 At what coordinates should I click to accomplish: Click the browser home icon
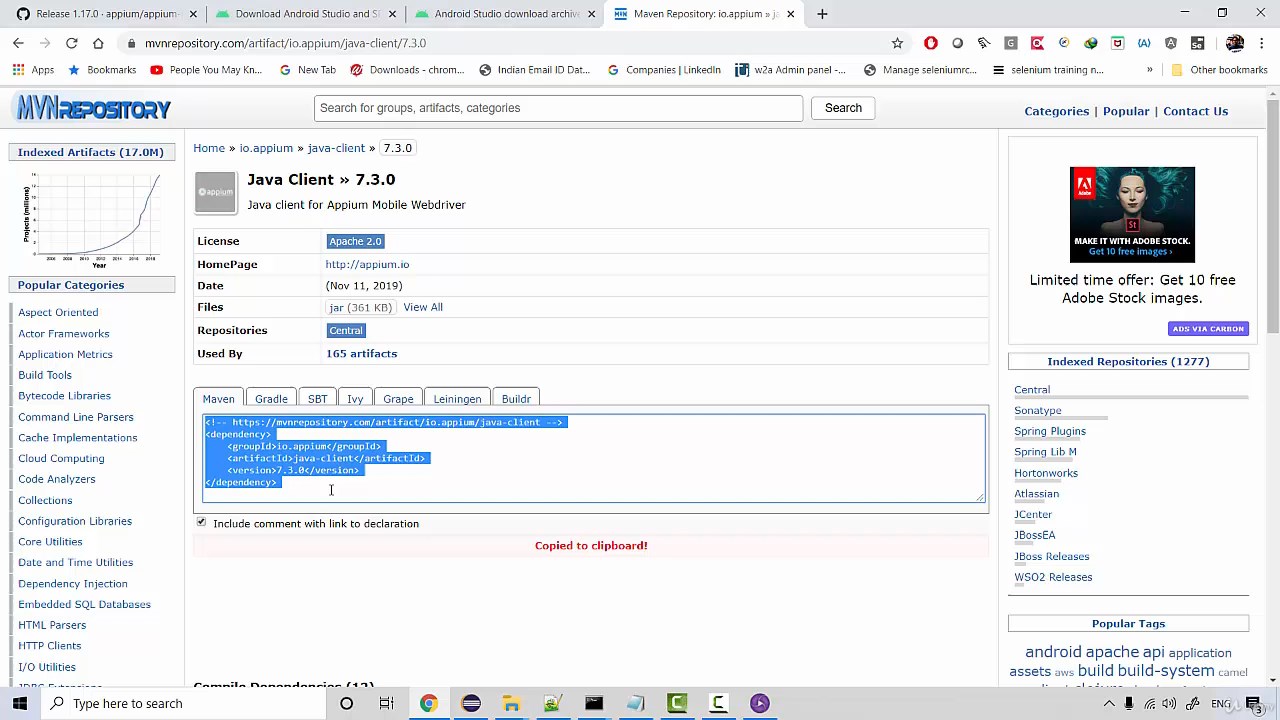tap(98, 43)
